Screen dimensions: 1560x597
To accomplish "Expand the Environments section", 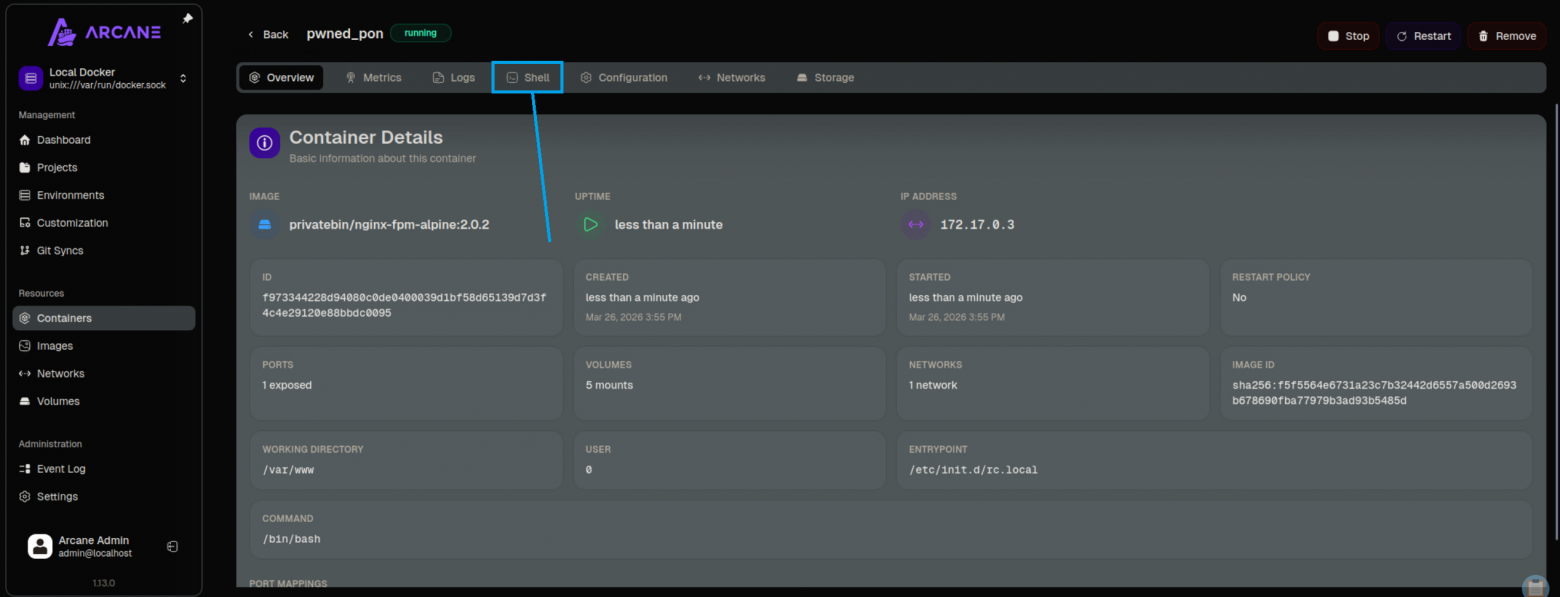I will pyautogui.click(x=69, y=195).
